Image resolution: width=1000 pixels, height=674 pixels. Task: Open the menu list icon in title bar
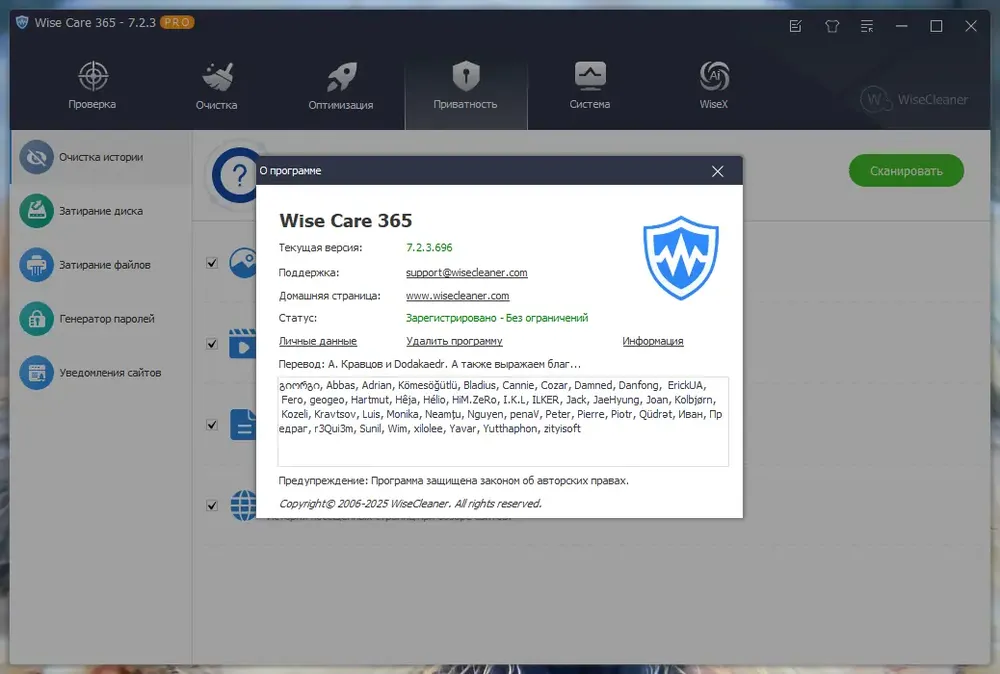867,26
